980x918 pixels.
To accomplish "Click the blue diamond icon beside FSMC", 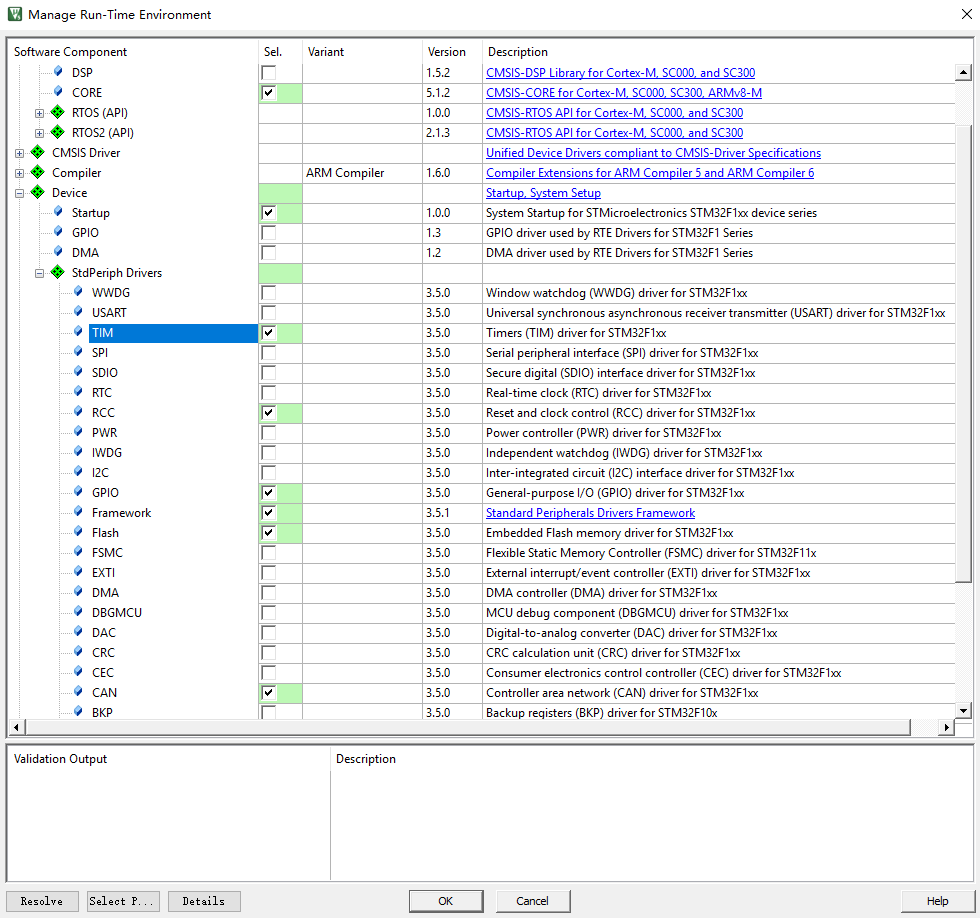I will [78, 551].
